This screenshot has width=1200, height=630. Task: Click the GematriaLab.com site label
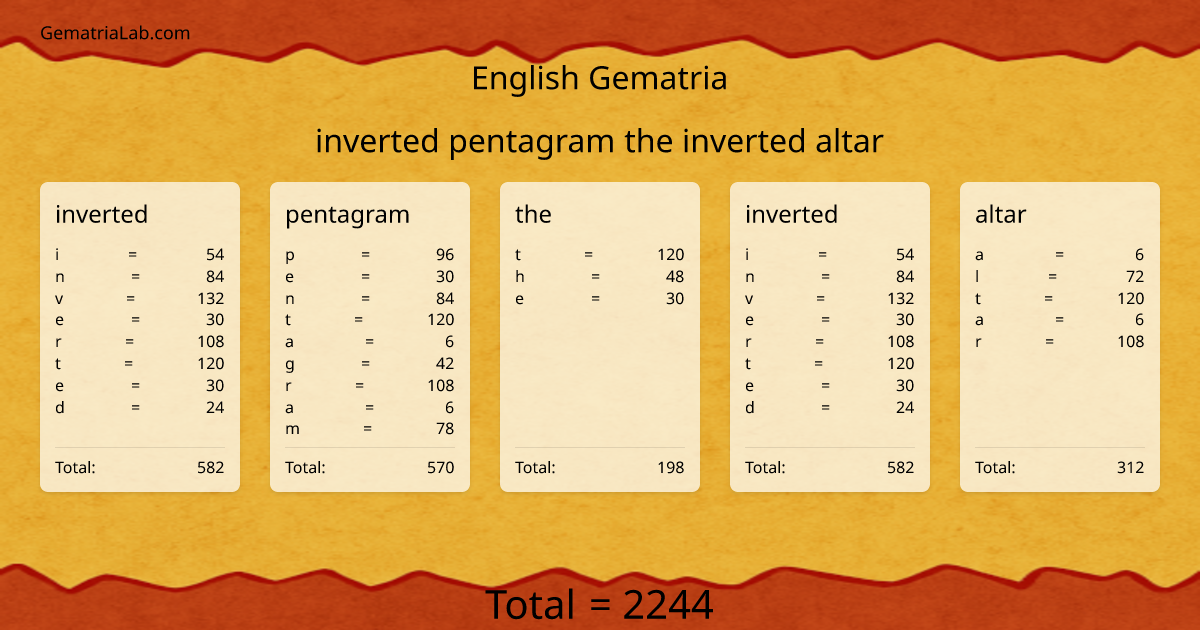115,33
